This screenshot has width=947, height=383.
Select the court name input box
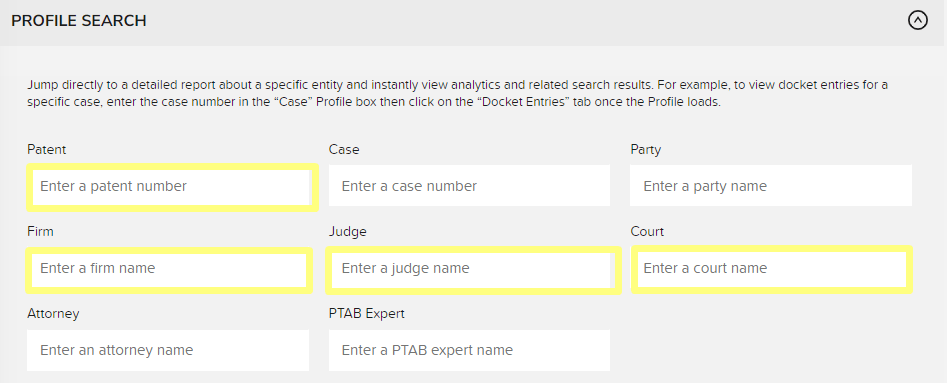(x=771, y=268)
